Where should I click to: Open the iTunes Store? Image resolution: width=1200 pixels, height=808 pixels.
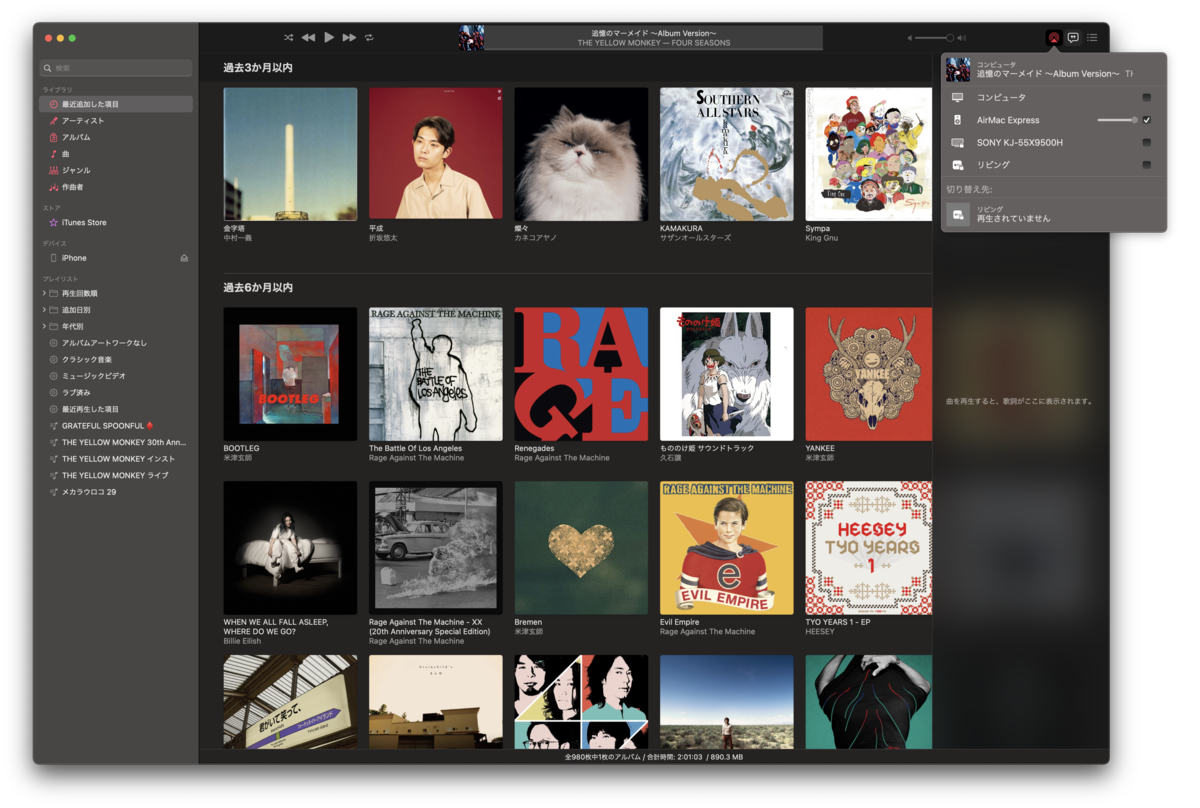(84, 223)
